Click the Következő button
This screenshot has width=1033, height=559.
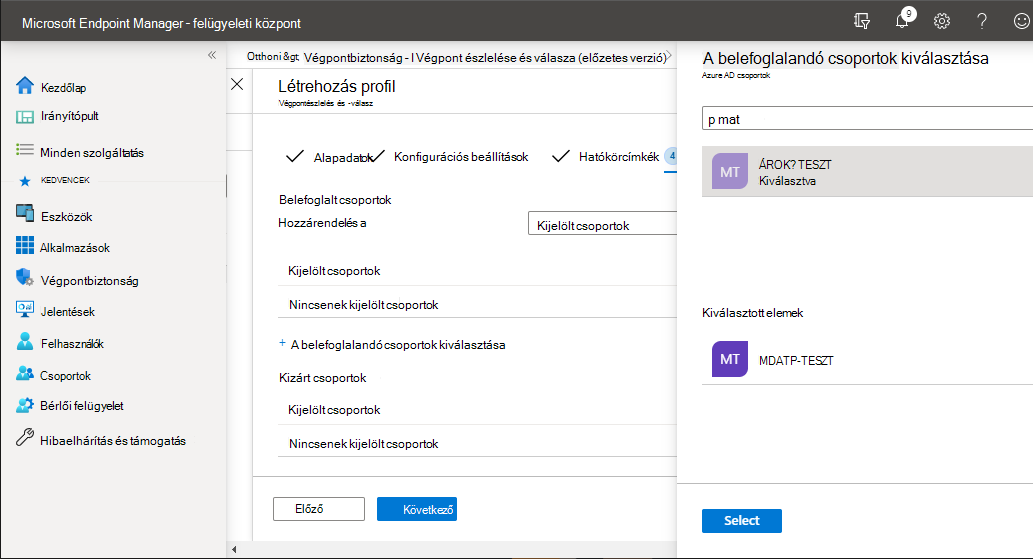417,509
